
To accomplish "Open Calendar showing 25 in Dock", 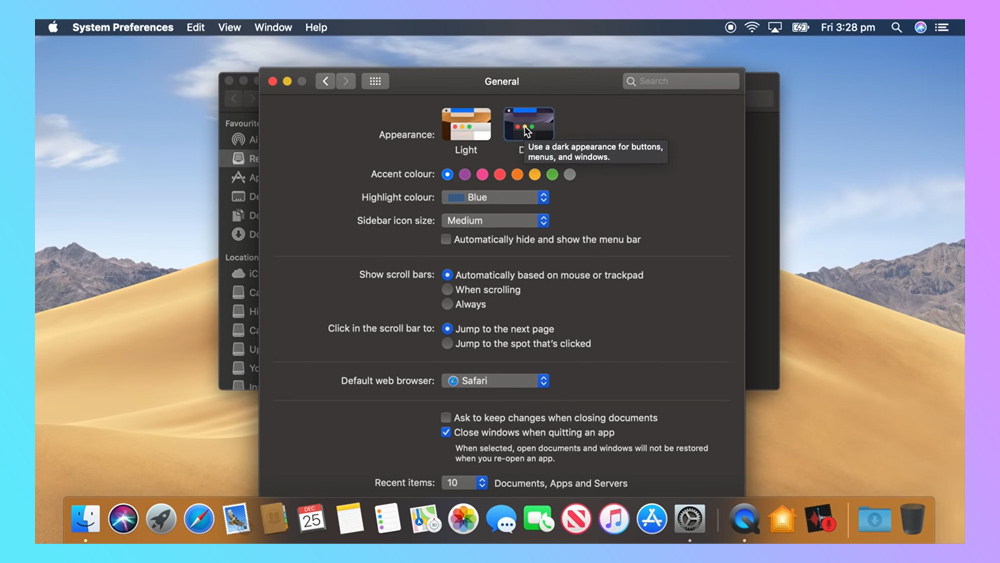I will (311, 518).
